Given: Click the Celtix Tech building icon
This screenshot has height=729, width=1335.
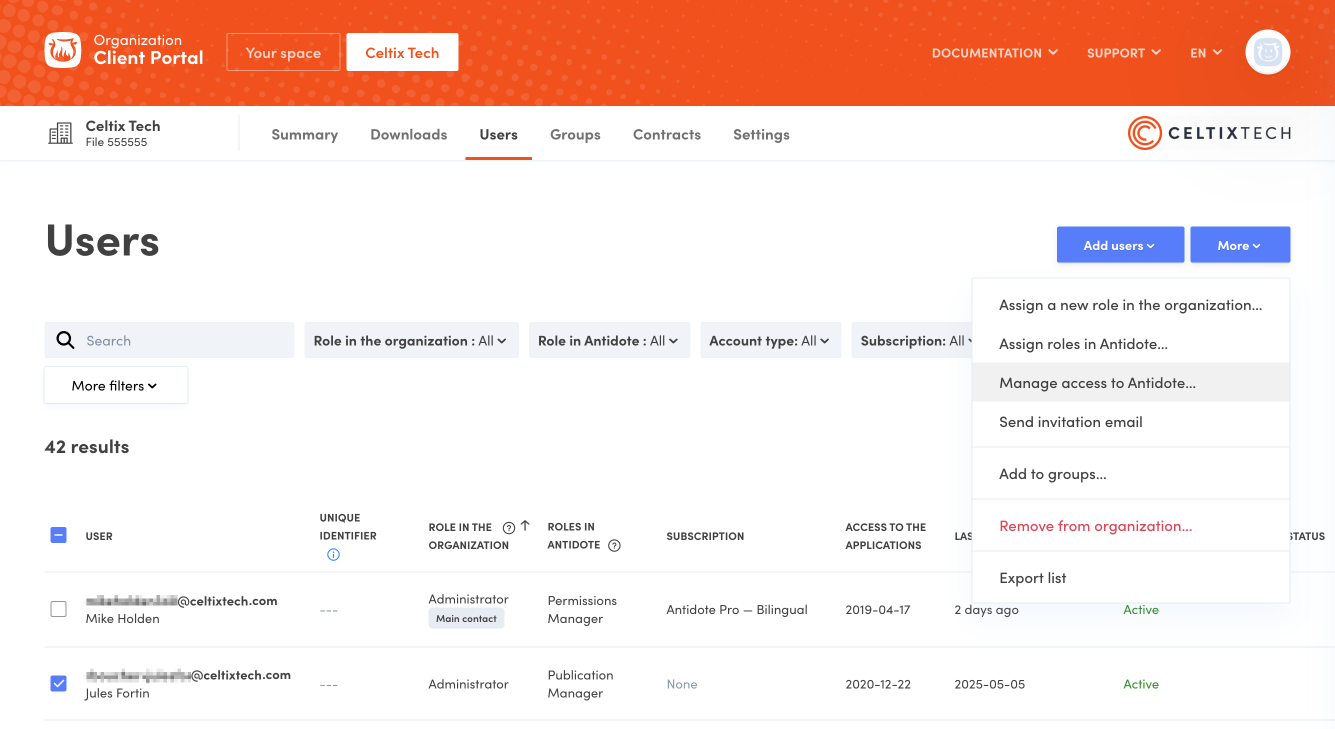Looking at the screenshot, I should click(61, 133).
